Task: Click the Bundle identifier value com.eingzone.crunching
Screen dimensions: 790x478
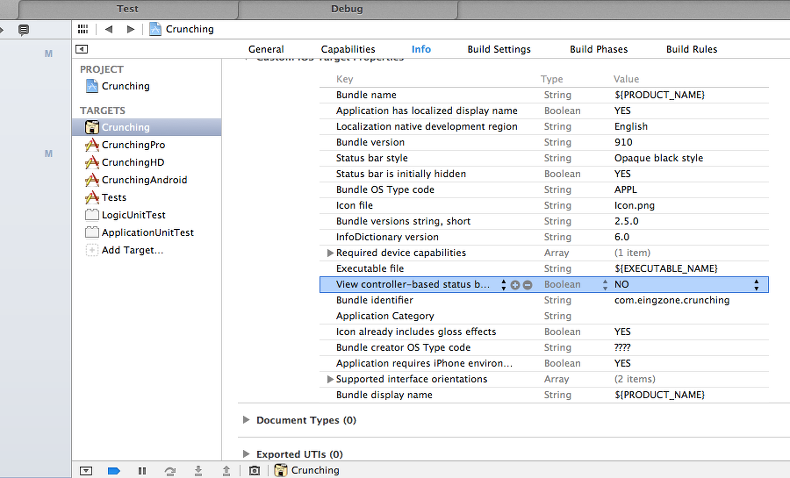Action: pos(672,300)
